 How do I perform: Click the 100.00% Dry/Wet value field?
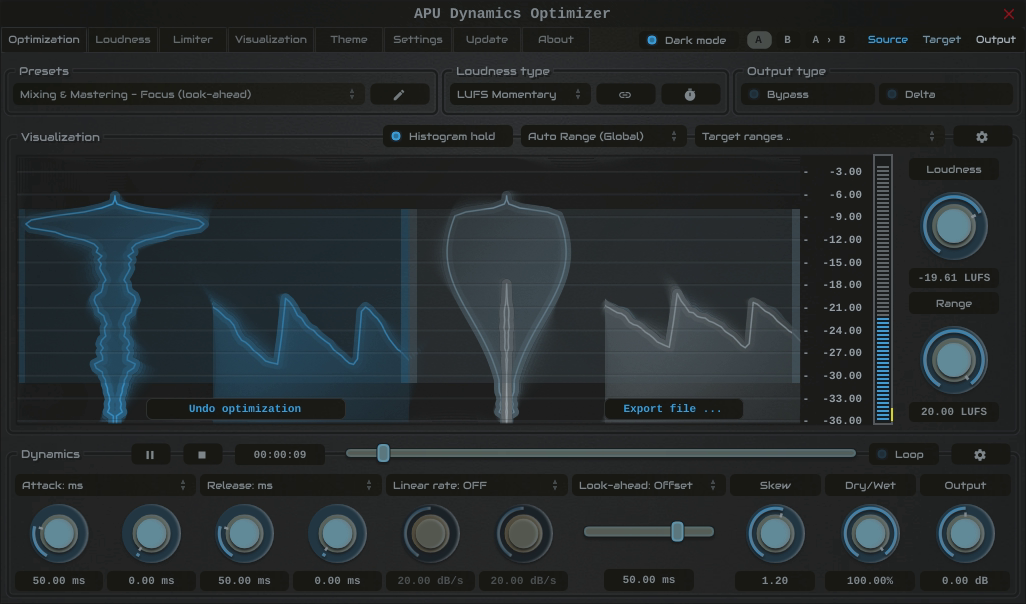click(x=870, y=580)
